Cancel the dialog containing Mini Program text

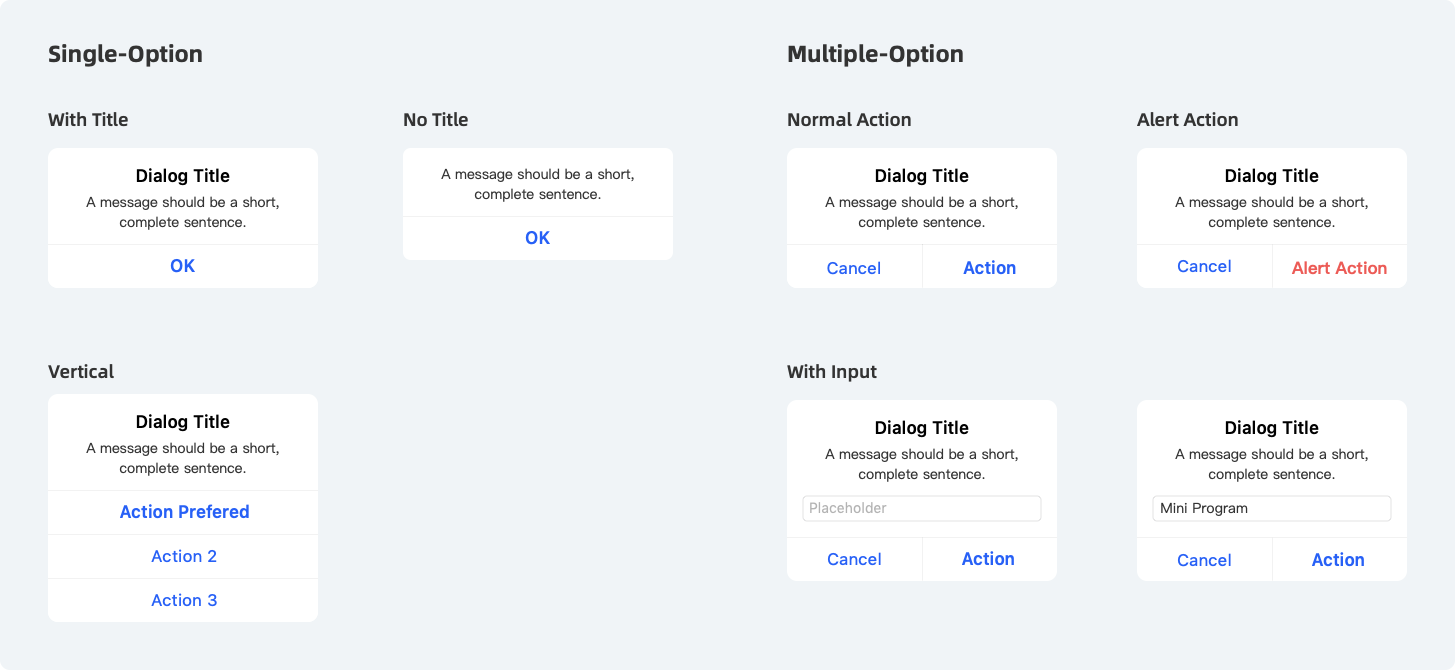pyautogui.click(x=1204, y=560)
